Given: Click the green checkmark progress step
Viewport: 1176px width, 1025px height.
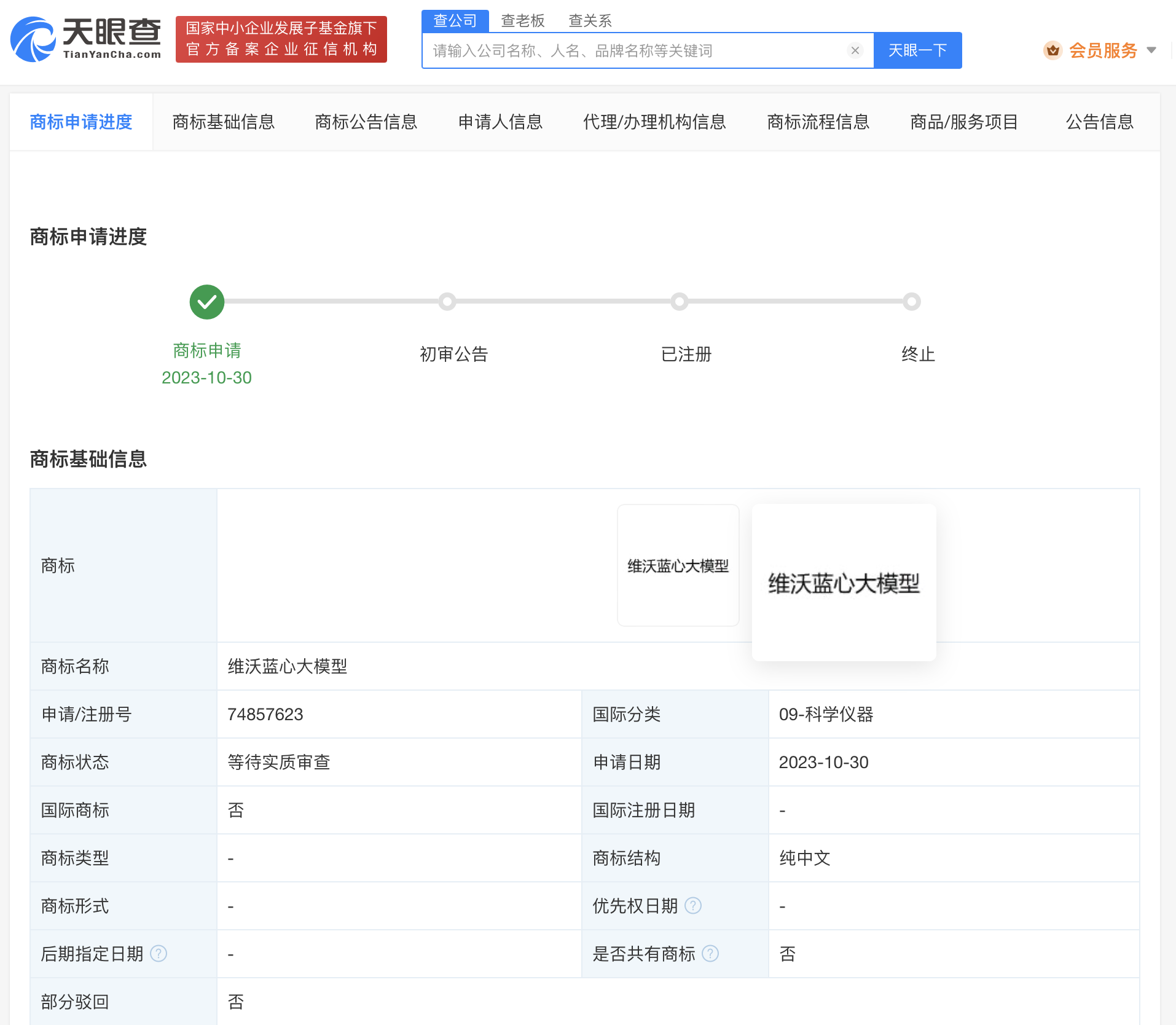Looking at the screenshot, I should coord(207,302).
